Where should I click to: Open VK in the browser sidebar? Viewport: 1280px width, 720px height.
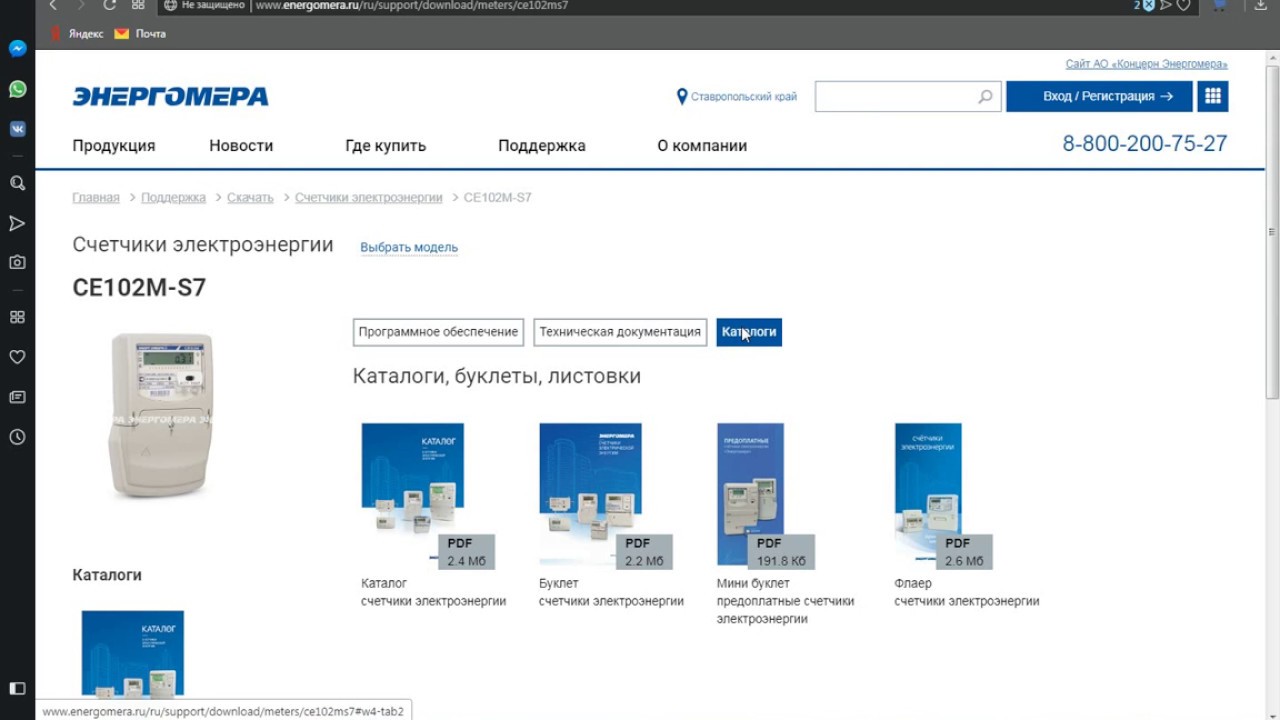17,129
